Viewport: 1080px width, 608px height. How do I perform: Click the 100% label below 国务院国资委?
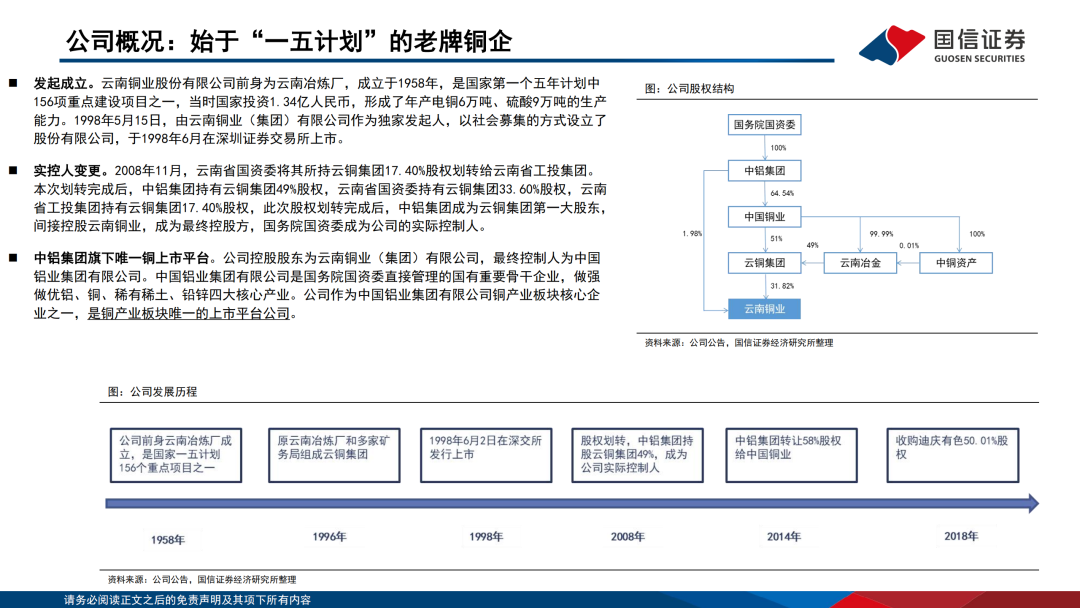click(x=778, y=148)
